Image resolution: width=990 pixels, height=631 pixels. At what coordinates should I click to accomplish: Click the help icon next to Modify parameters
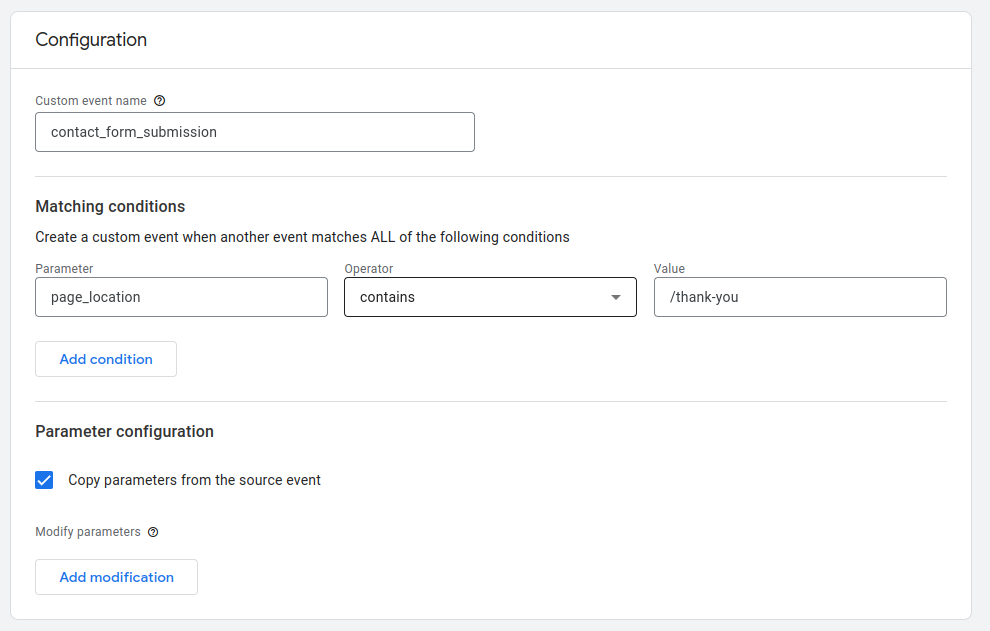153,532
